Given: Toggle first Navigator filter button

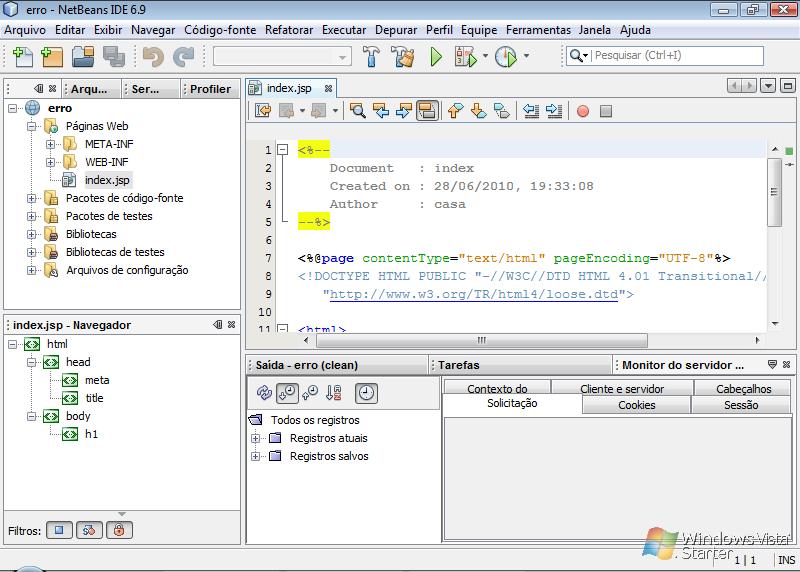Looking at the screenshot, I should tap(59, 530).
